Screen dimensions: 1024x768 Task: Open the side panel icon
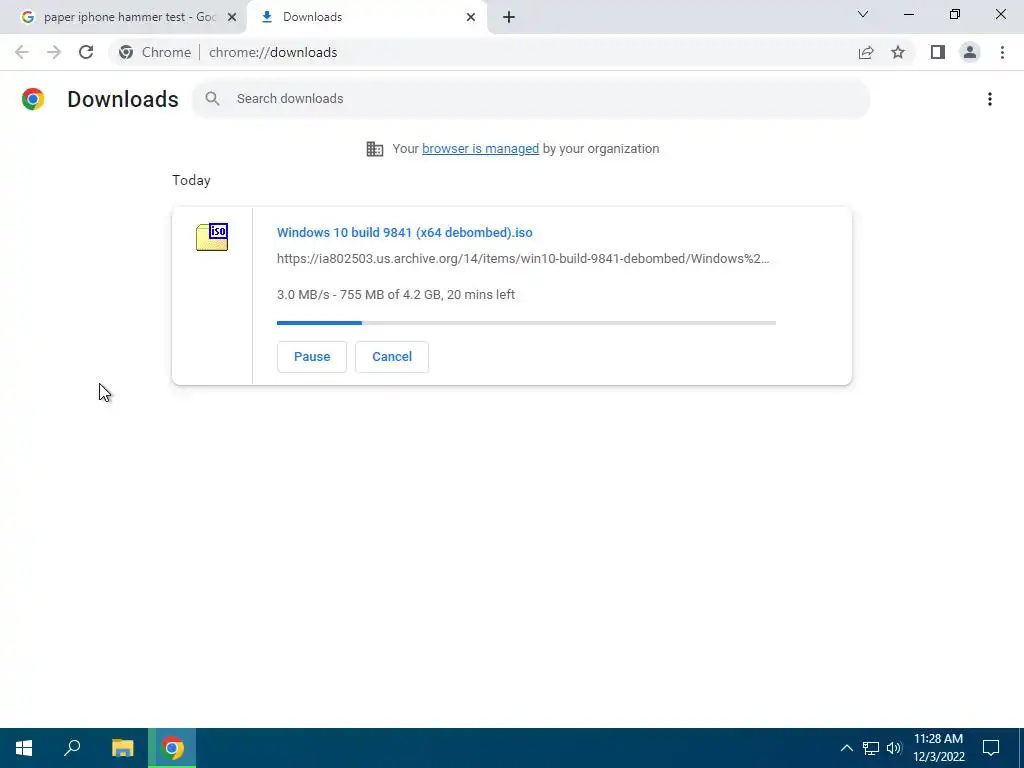[938, 52]
